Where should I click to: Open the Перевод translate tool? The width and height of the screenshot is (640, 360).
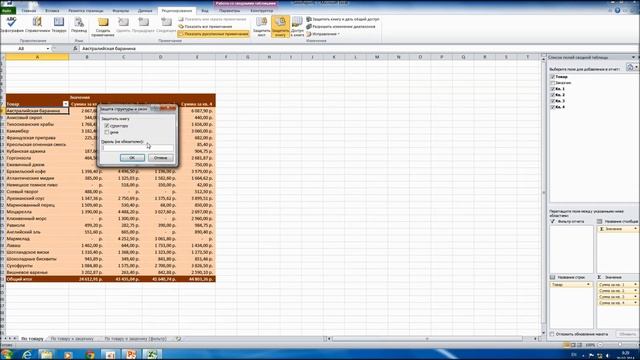[x=79, y=24]
